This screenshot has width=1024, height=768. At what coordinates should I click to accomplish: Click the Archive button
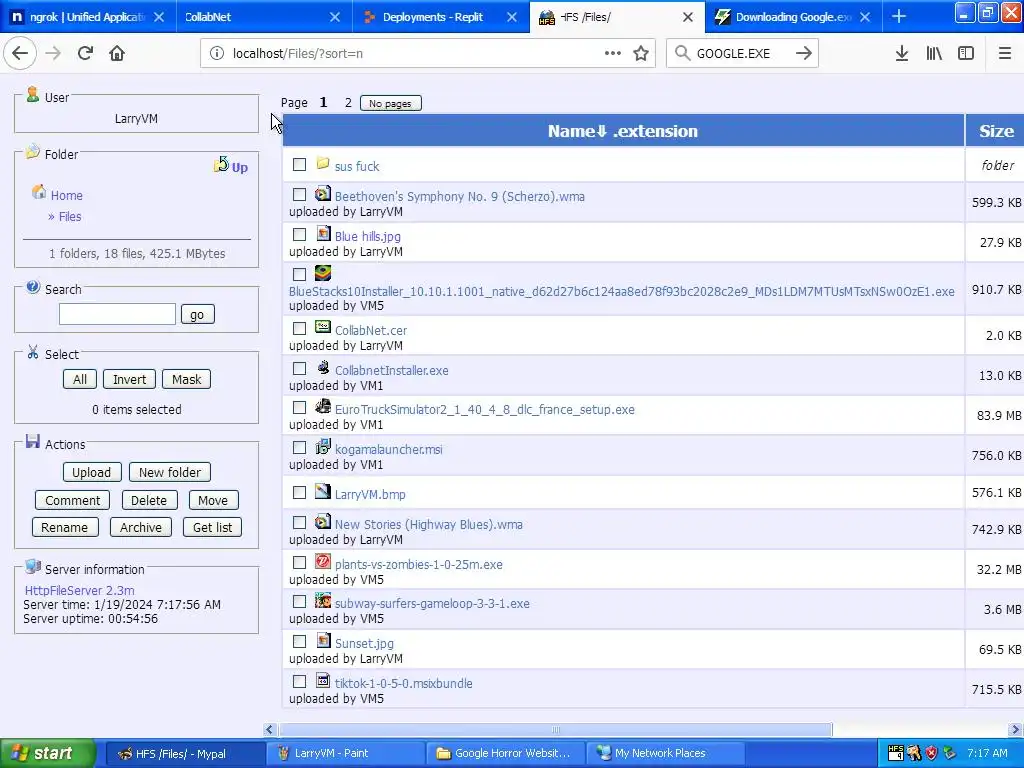point(140,527)
